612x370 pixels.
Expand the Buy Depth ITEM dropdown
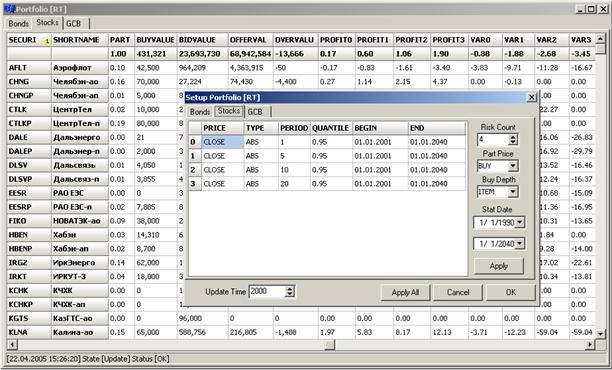point(513,192)
